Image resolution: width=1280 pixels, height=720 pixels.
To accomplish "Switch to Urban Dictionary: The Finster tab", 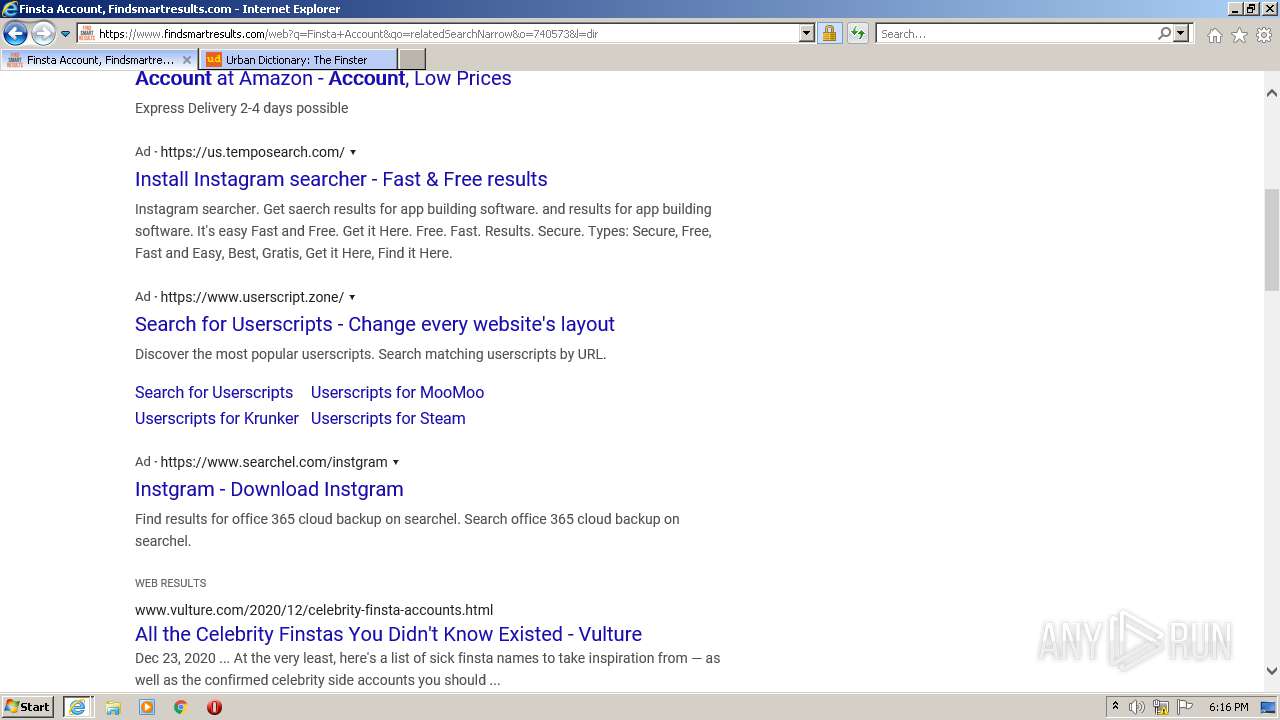I will click(x=298, y=60).
